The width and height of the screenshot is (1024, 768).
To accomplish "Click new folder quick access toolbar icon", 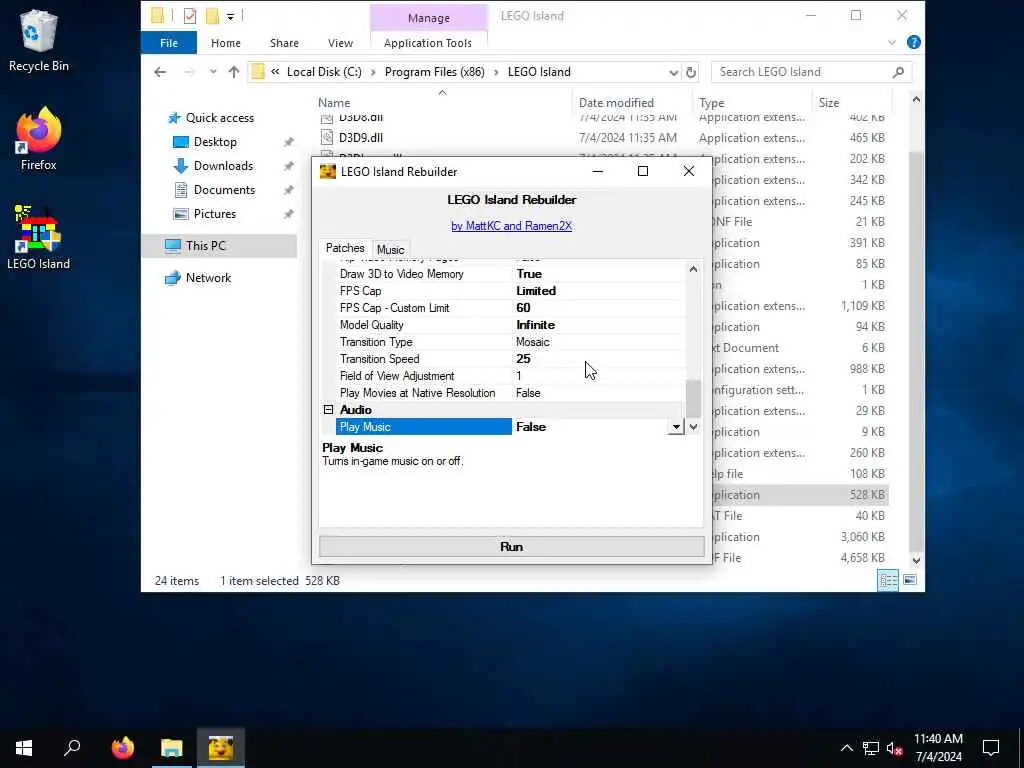I will [212, 16].
